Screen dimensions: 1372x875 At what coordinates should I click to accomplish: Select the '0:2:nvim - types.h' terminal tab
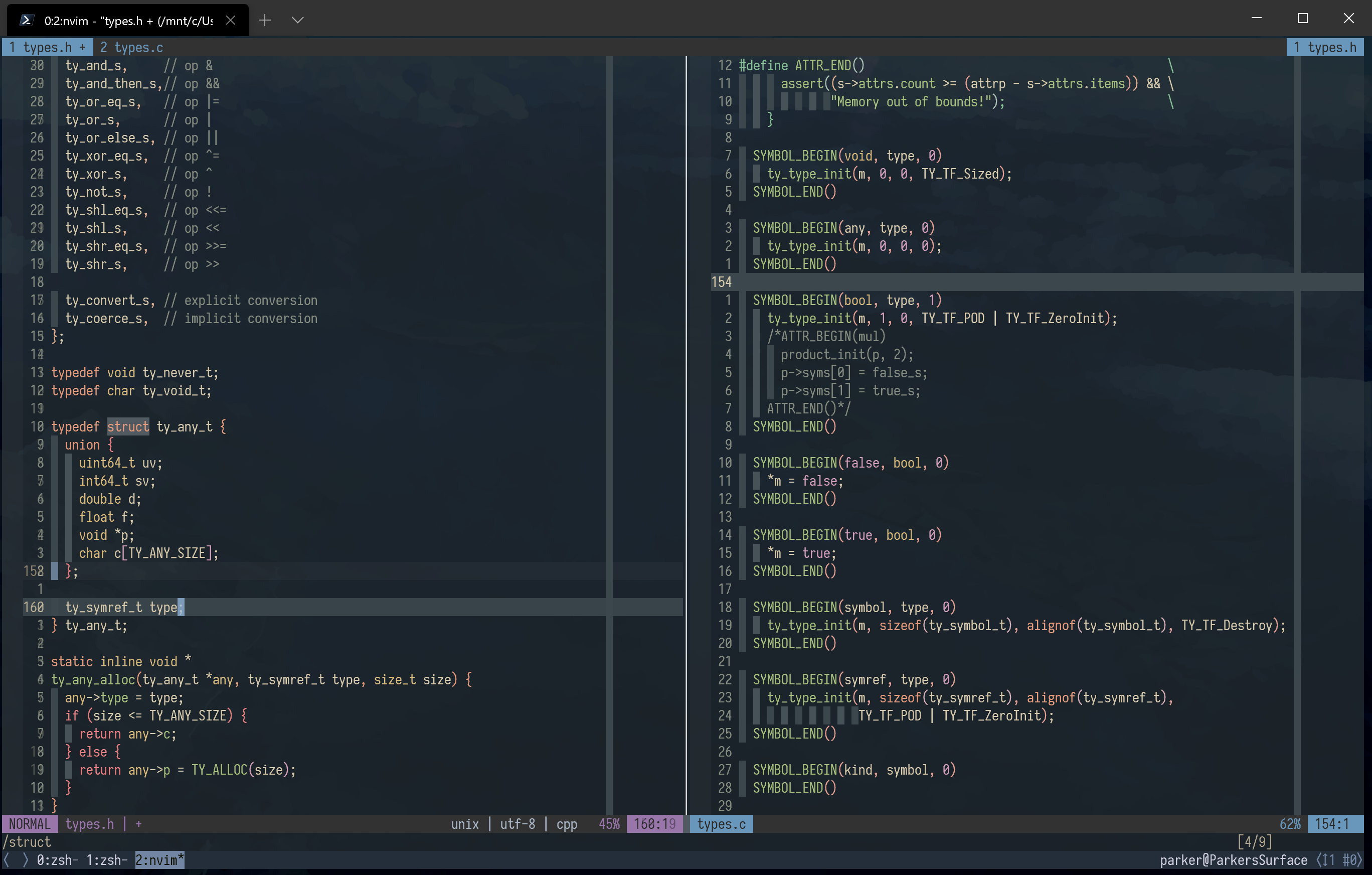point(128,21)
